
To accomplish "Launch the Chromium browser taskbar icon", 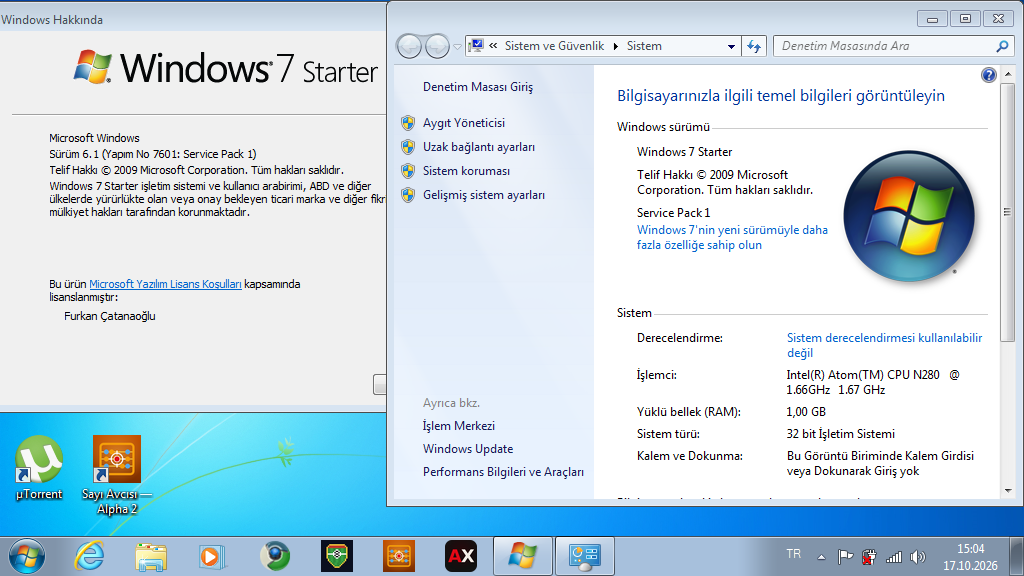I will coord(275,556).
